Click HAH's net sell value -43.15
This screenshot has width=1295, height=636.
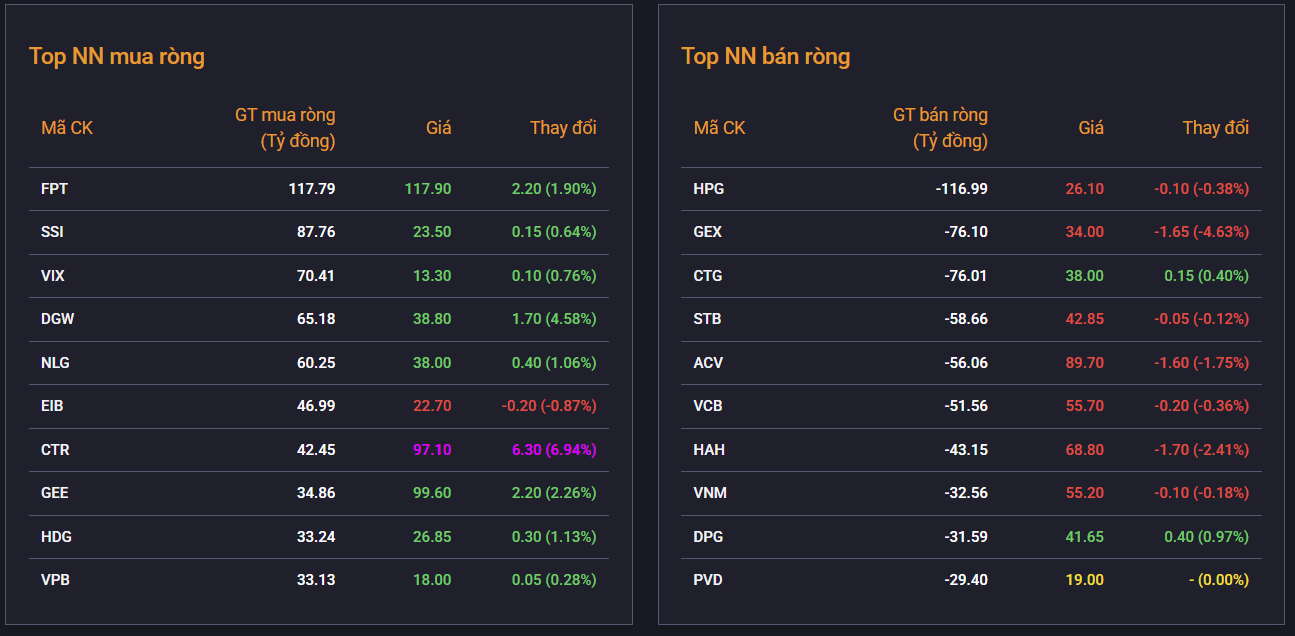pos(966,449)
